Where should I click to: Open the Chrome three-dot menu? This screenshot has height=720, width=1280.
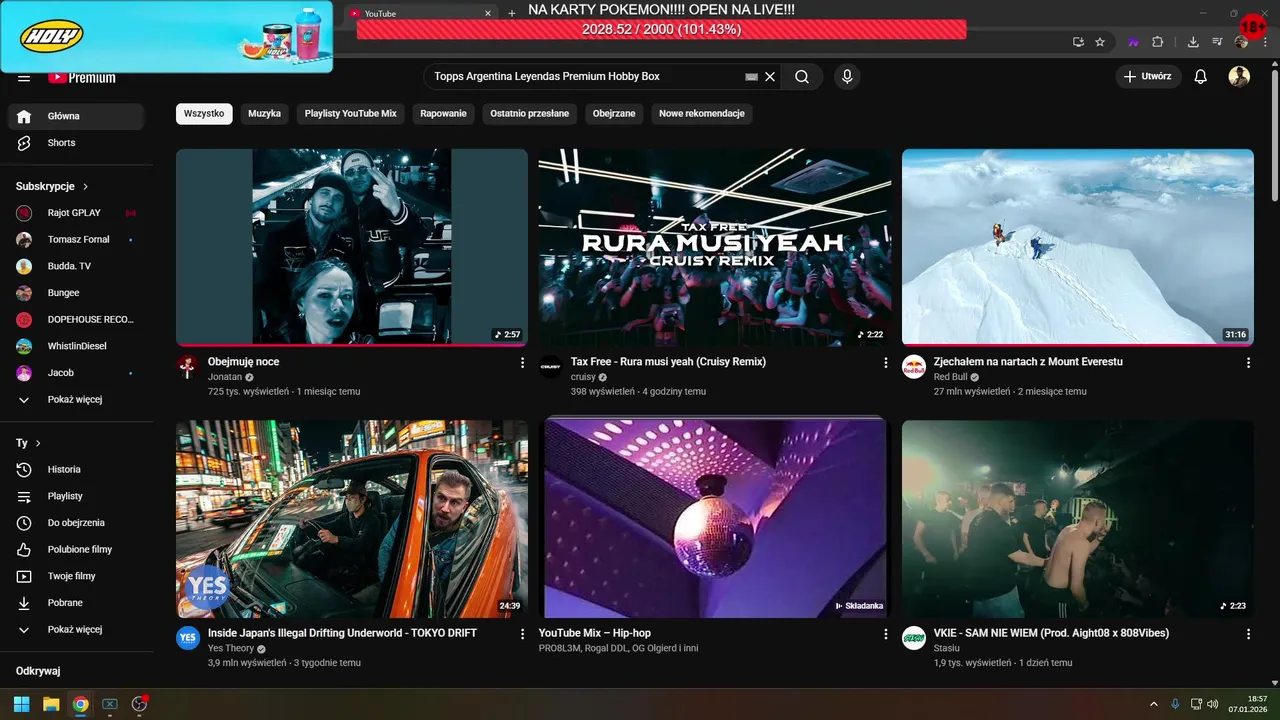[x=1266, y=42]
